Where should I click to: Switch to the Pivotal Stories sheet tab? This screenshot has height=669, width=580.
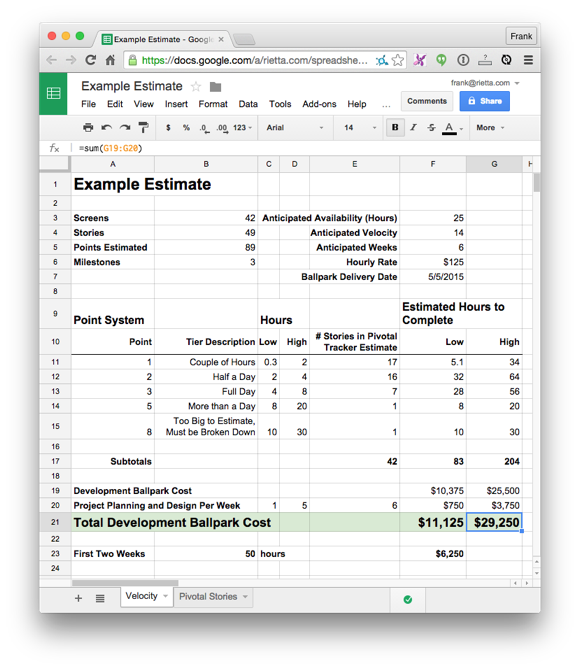[208, 596]
